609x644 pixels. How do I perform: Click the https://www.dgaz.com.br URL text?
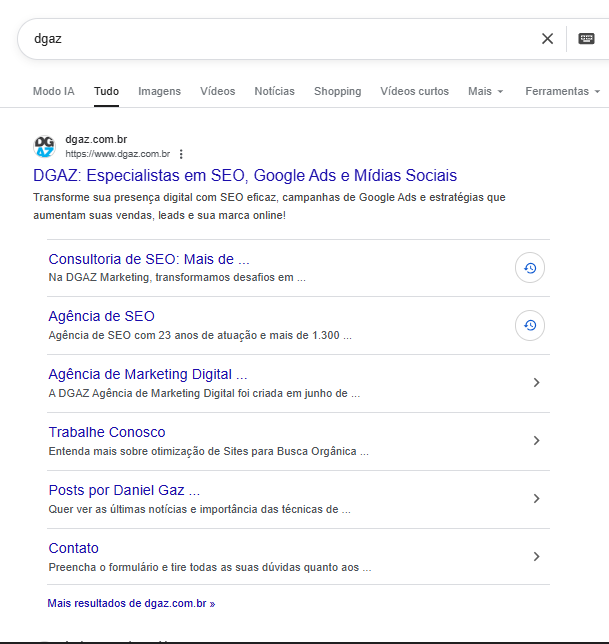click(117, 154)
